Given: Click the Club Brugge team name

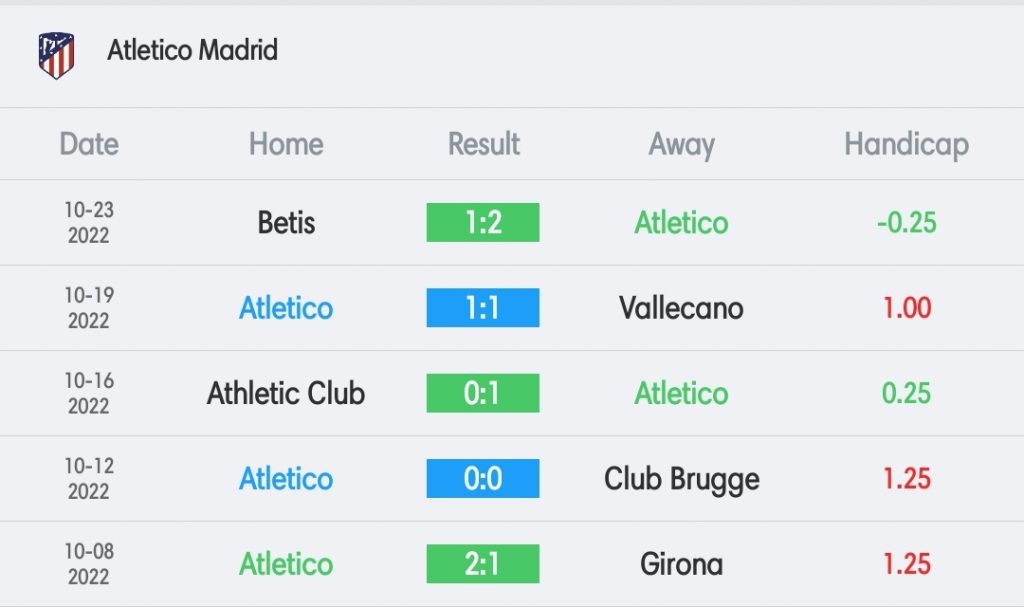Looking at the screenshot, I should point(681,480).
